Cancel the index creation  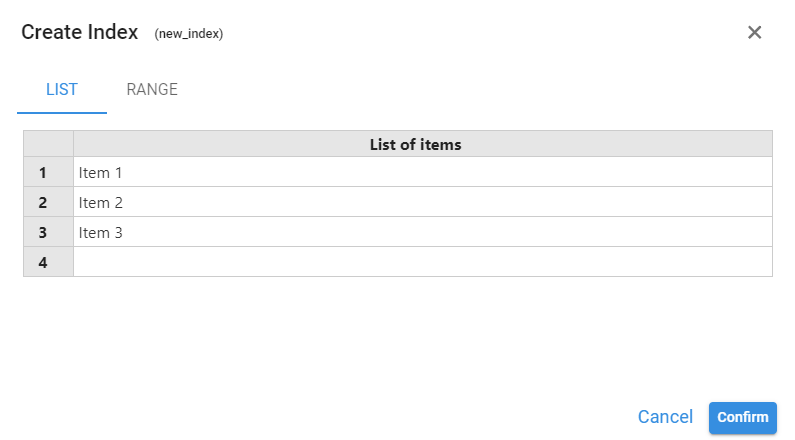(665, 417)
